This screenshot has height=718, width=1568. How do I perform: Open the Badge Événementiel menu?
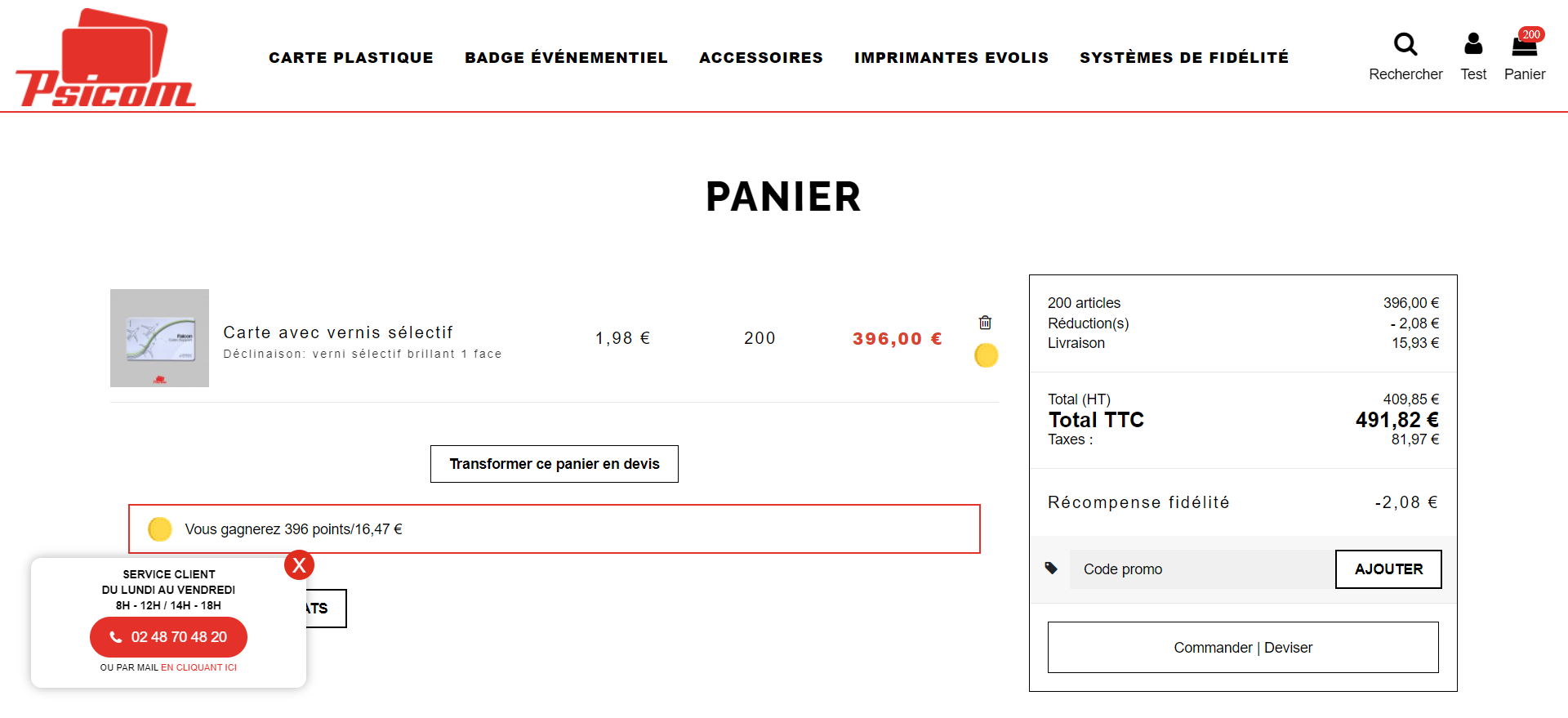pos(566,58)
